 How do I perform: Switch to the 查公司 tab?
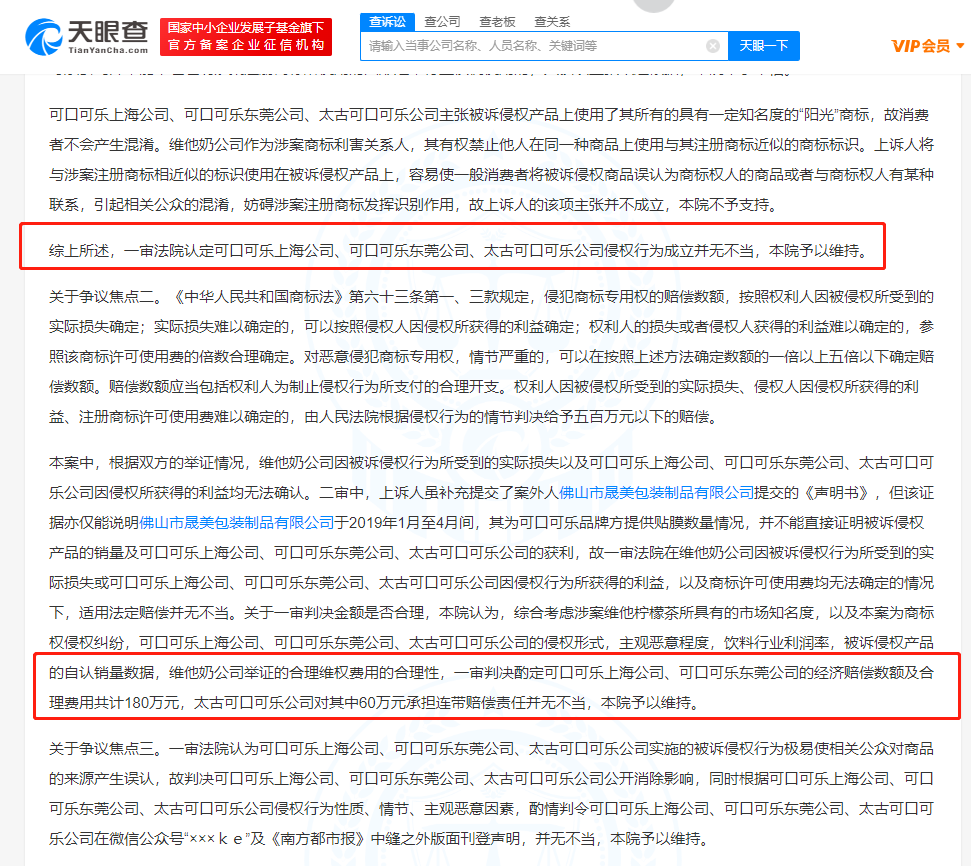point(443,21)
